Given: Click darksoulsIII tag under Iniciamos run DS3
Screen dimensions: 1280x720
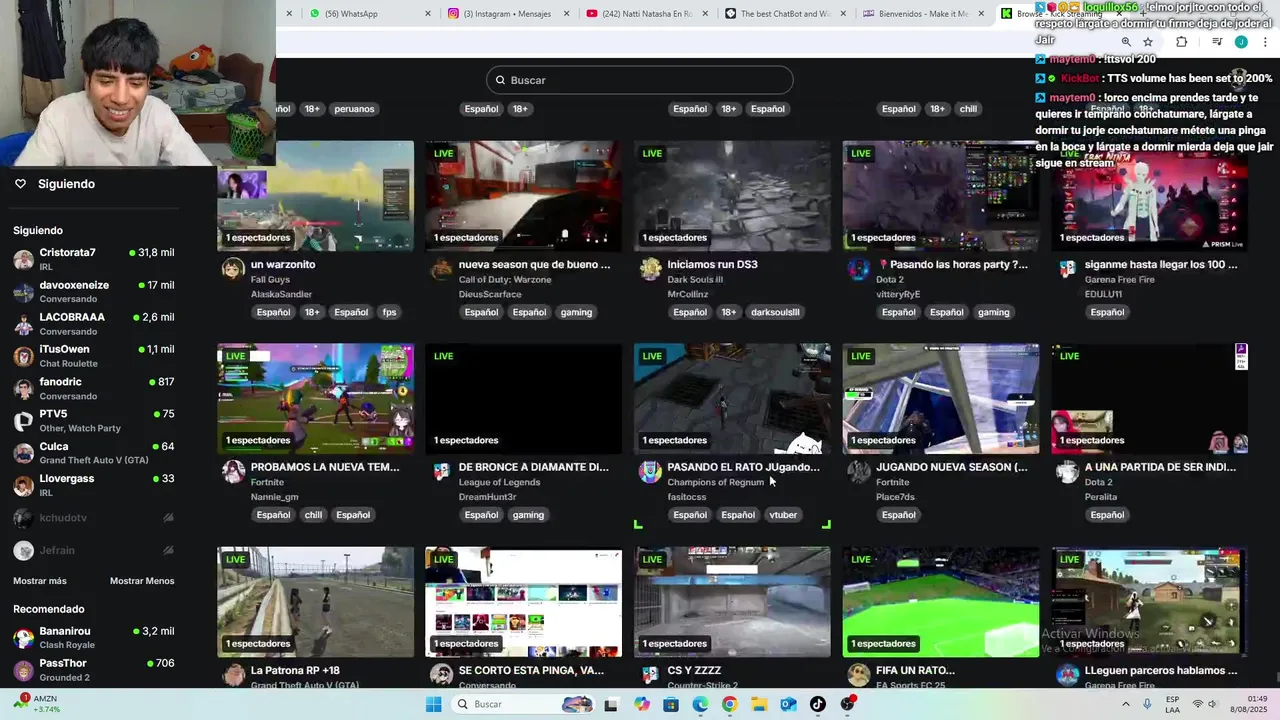Looking at the screenshot, I should [775, 312].
